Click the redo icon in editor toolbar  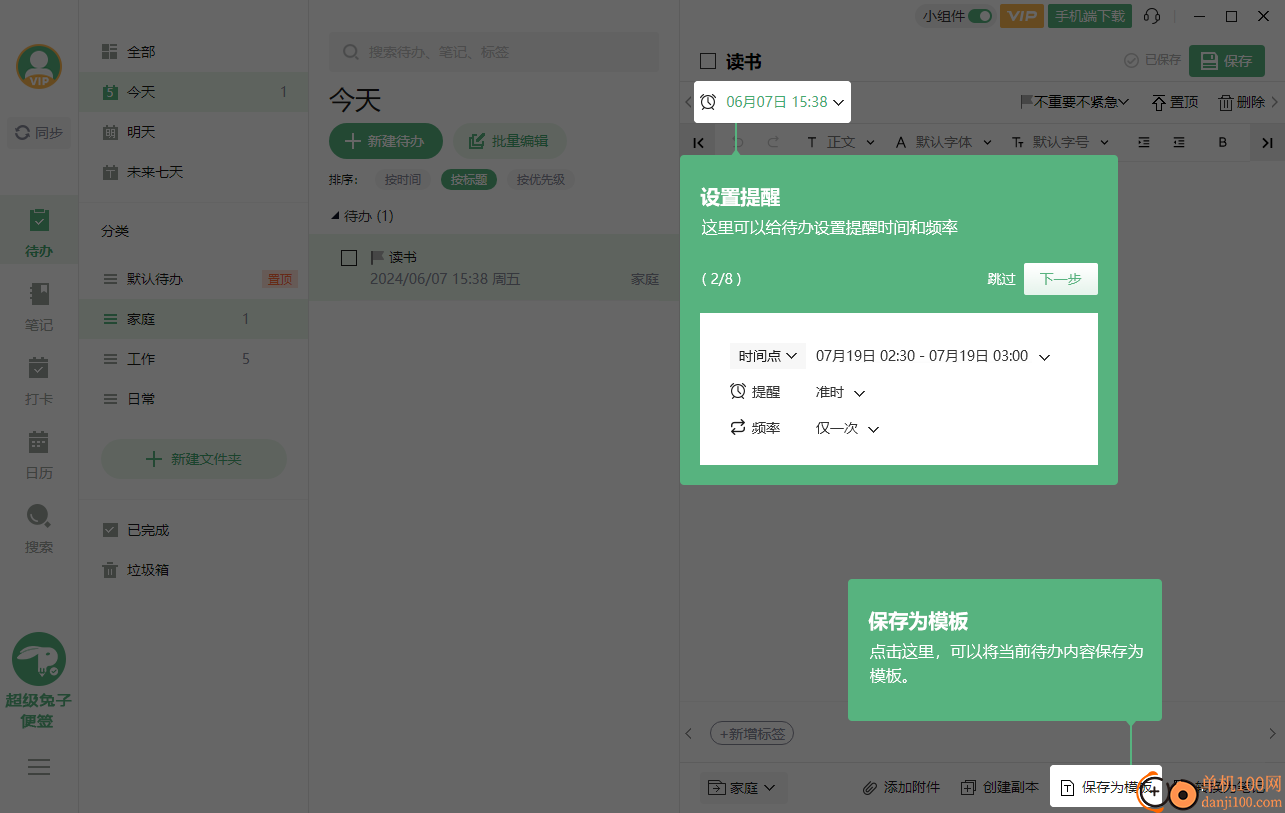tap(772, 143)
